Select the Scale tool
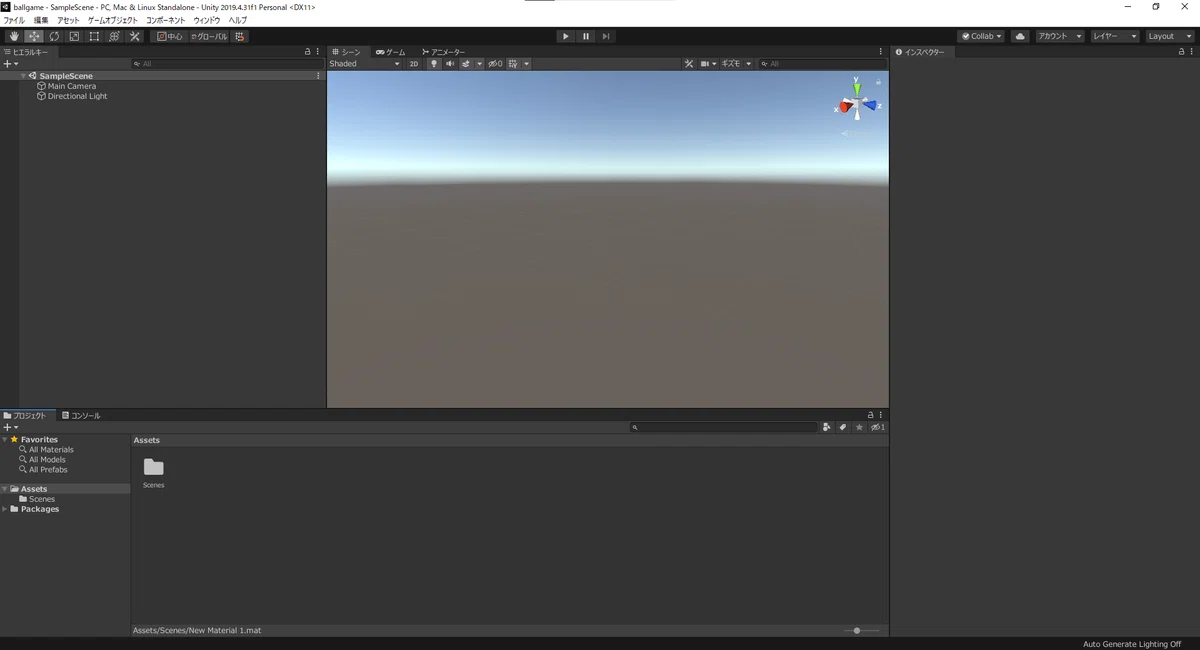Image resolution: width=1200 pixels, height=650 pixels. pos(74,36)
